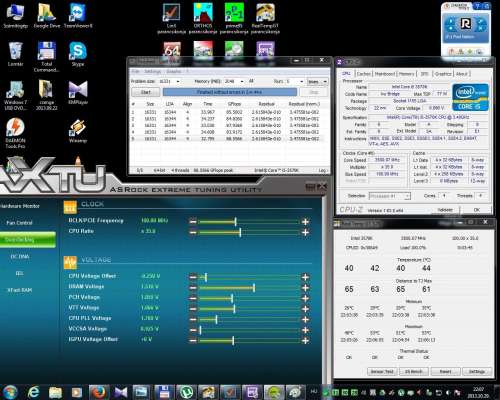
Task: Open the RealTempGT desktop shortcut
Action: tap(265, 19)
